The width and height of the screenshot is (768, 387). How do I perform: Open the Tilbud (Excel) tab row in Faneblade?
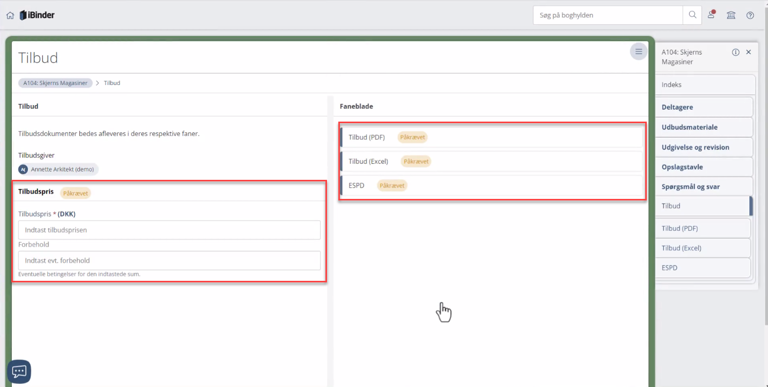pos(491,161)
